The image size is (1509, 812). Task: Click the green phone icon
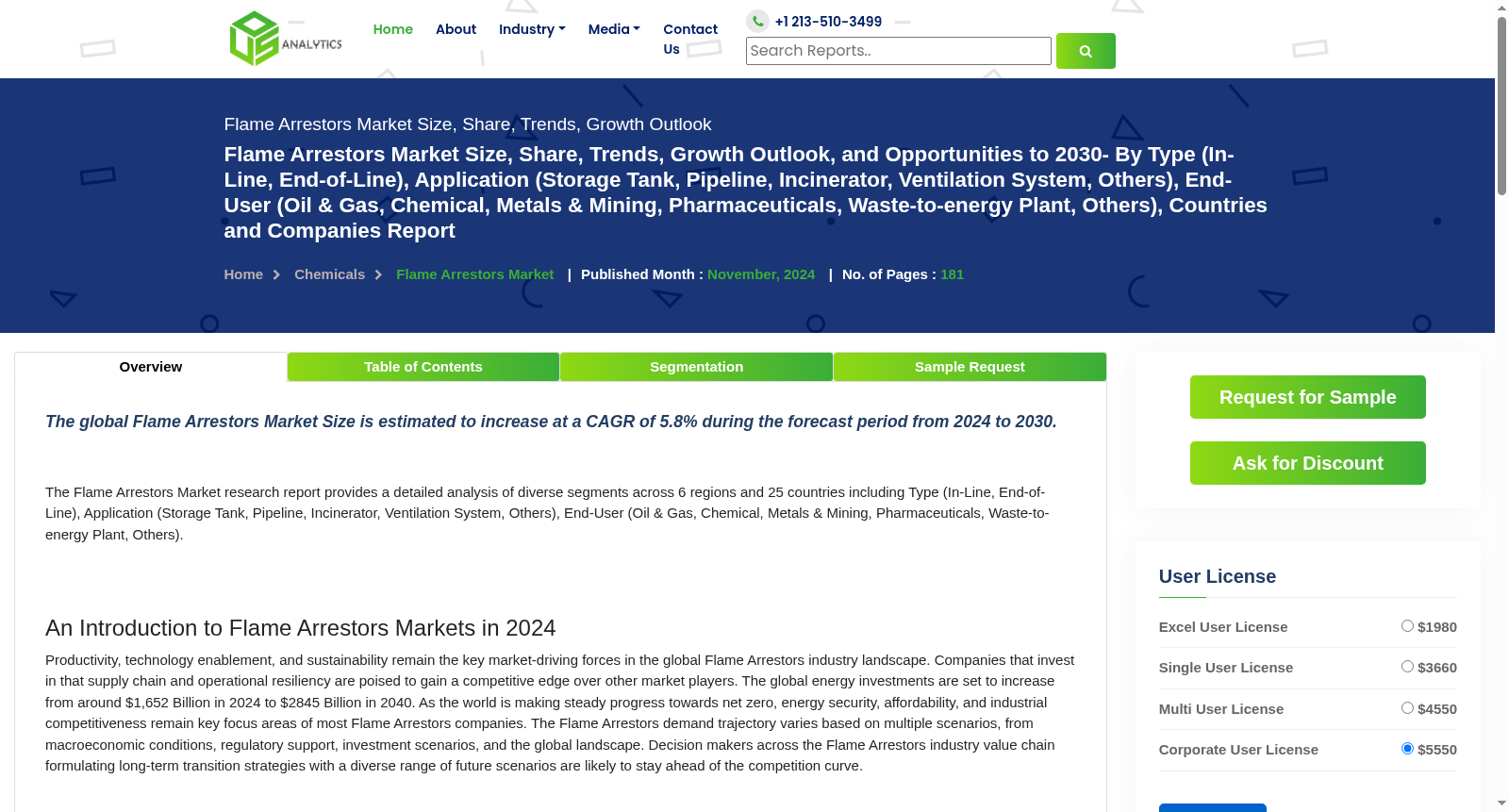[757, 21]
